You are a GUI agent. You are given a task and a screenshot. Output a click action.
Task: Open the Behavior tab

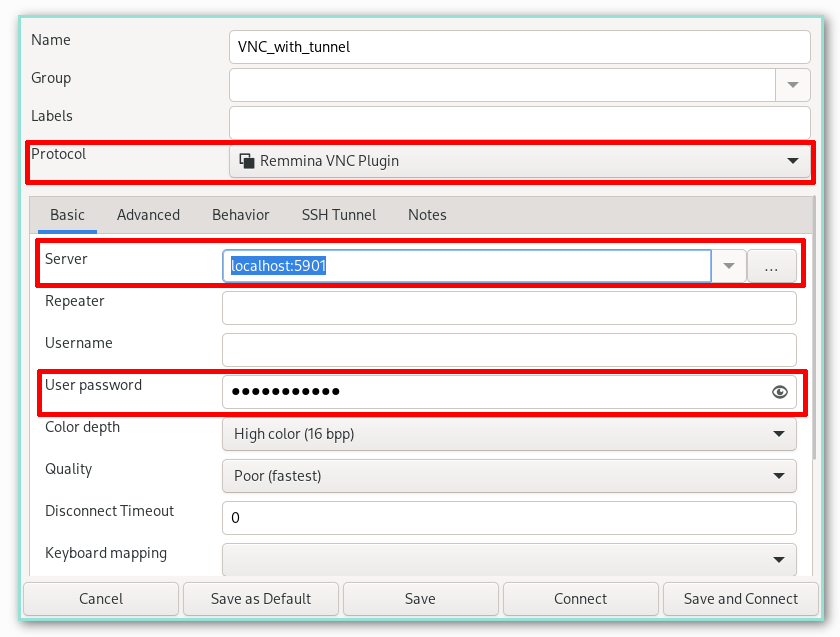pos(240,215)
